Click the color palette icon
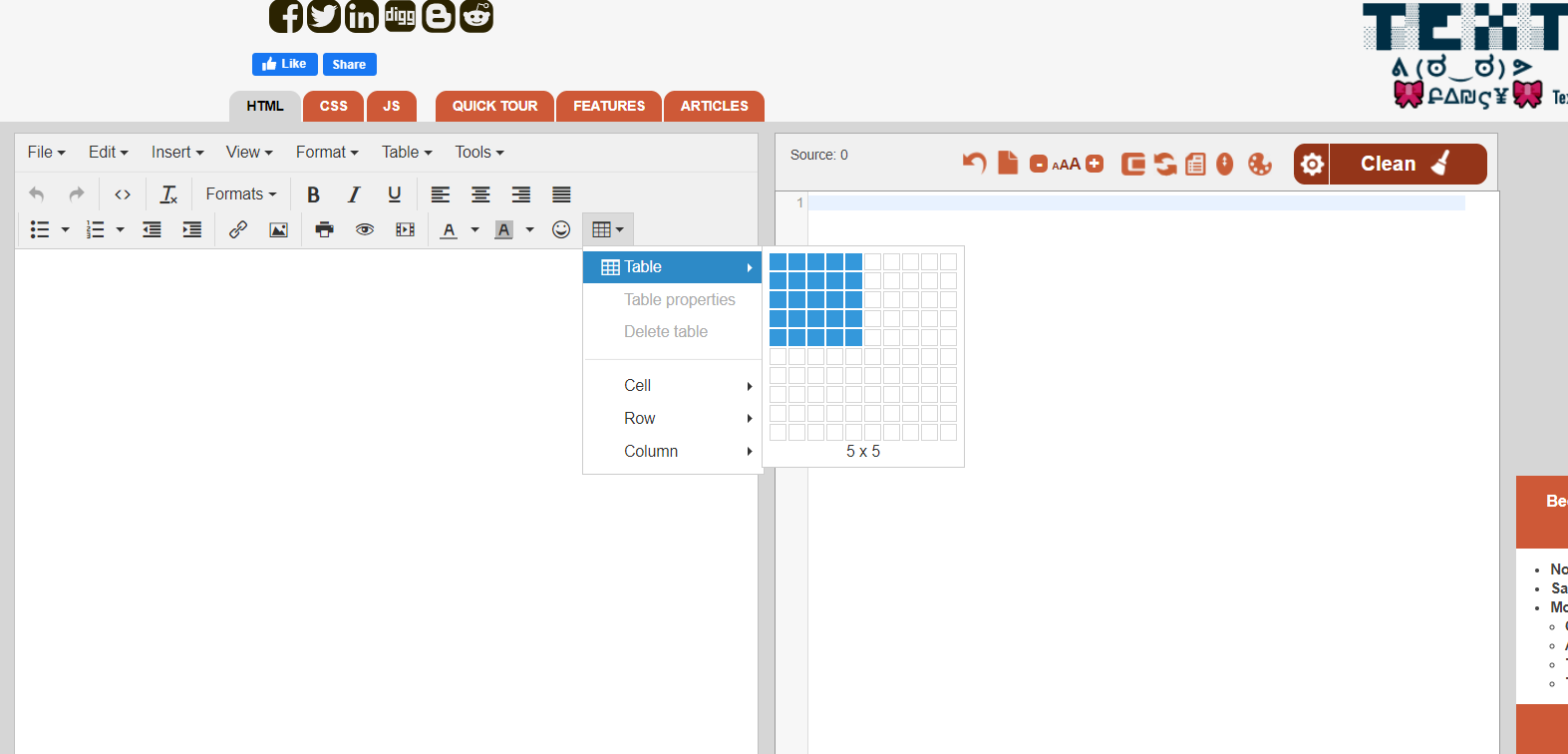 coord(1260,164)
